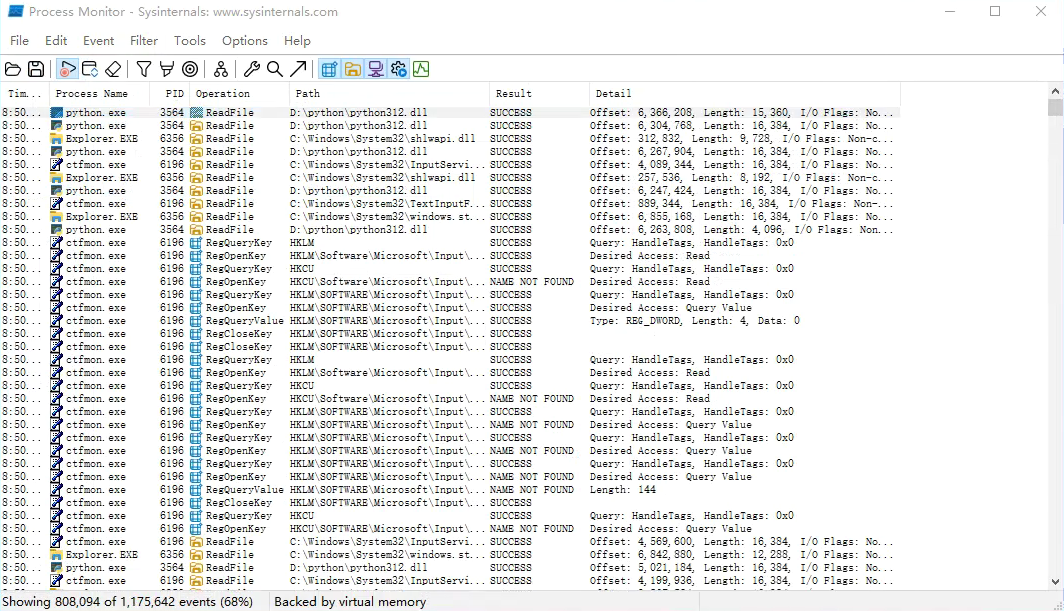This screenshot has height=611, width=1064.
Task: Click Explorer.EXE icon in offset 257,536 row
Action: [57, 178]
